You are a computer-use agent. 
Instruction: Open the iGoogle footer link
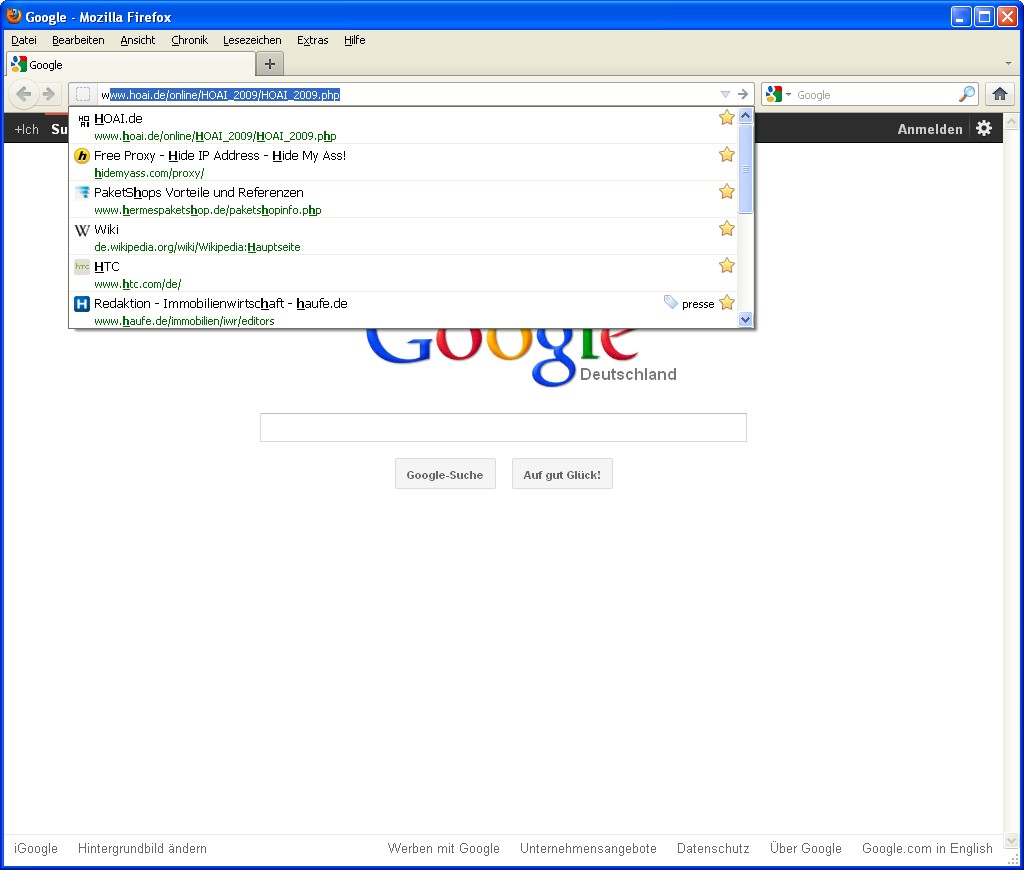tap(36, 848)
